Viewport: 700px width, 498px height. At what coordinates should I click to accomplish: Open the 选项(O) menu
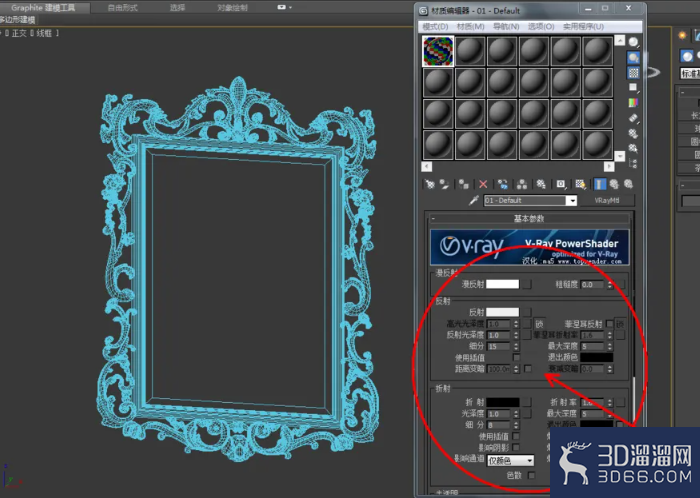(541, 27)
